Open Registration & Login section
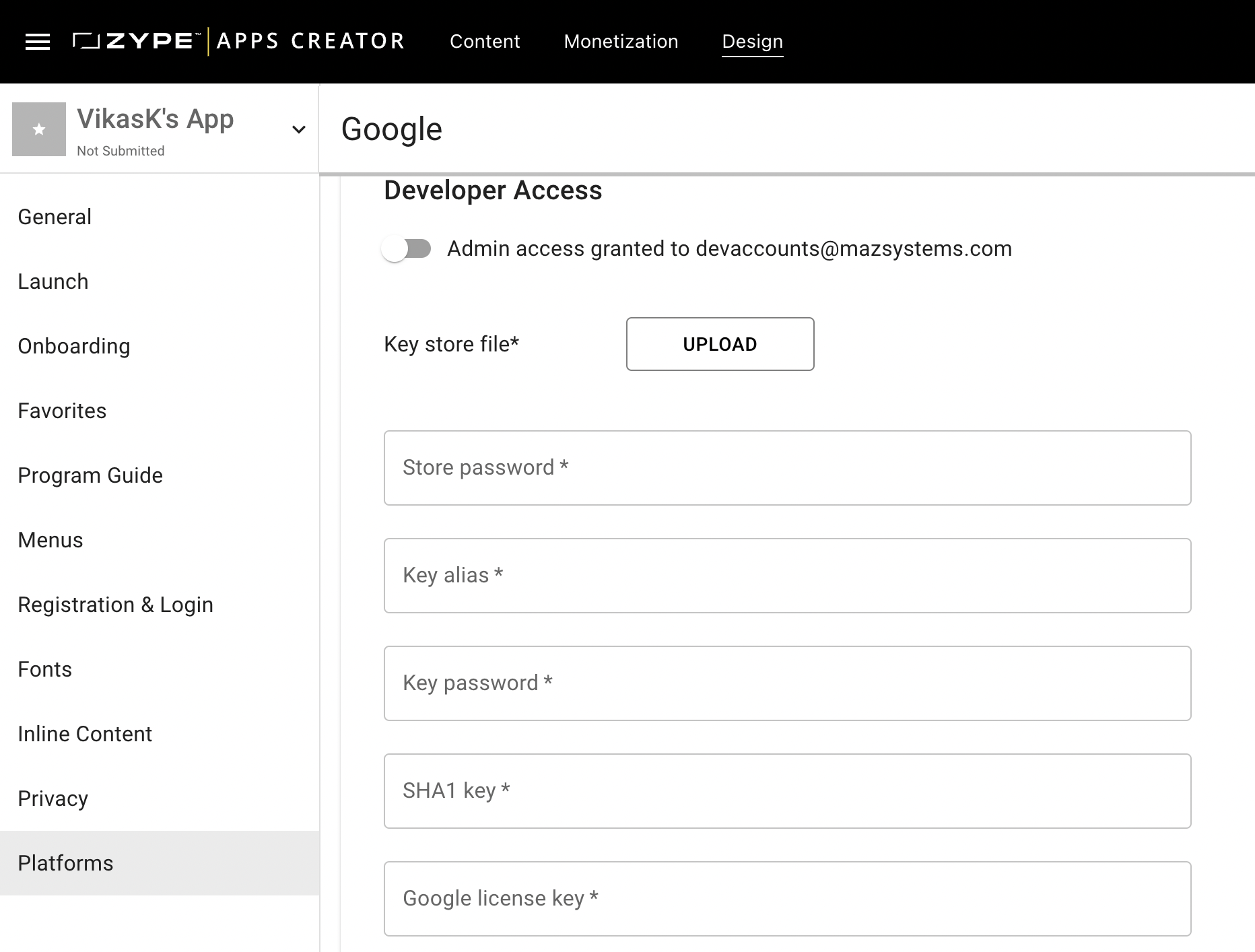The height and width of the screenshot is (952, 1255). point(160,605)
